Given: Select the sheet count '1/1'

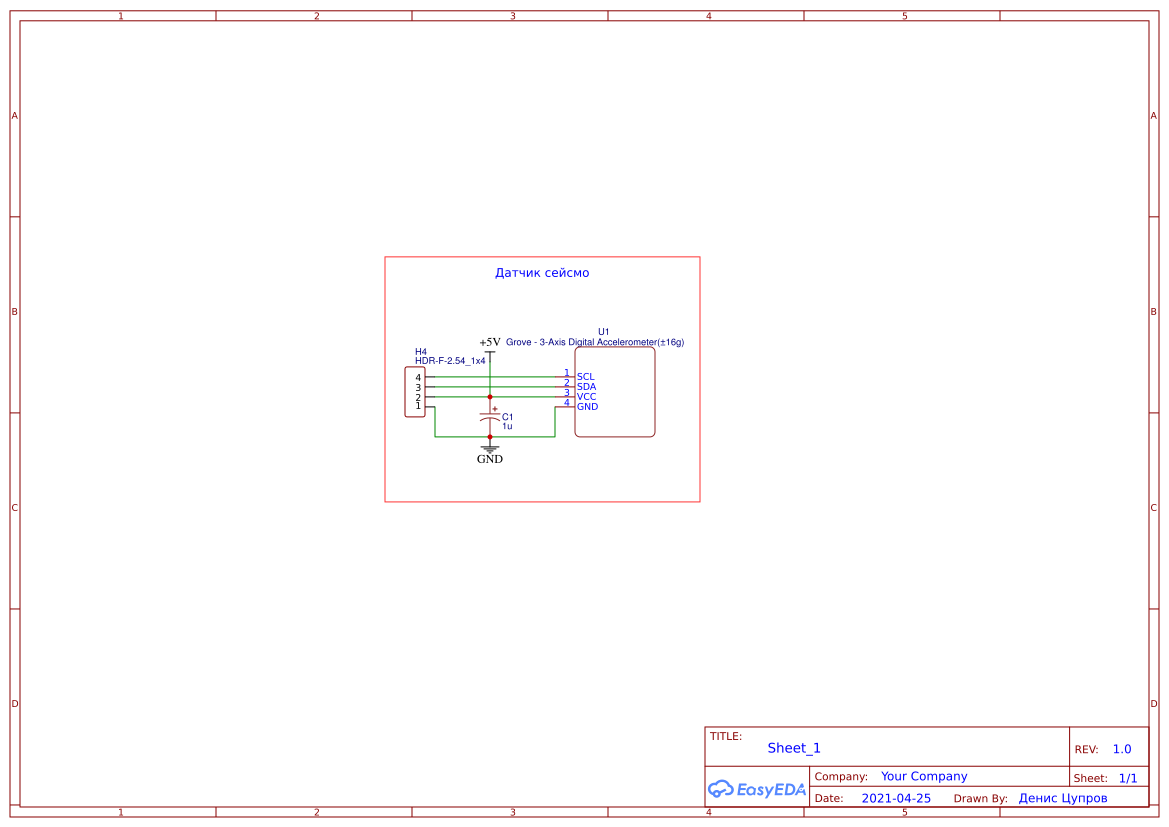Looking at the screenshot, I should coord(1128,779).
